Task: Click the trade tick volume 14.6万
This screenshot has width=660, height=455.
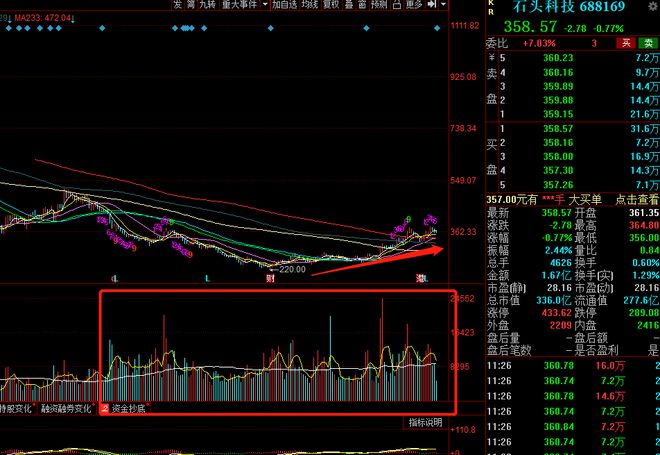Action: click(x=610, y=396)
